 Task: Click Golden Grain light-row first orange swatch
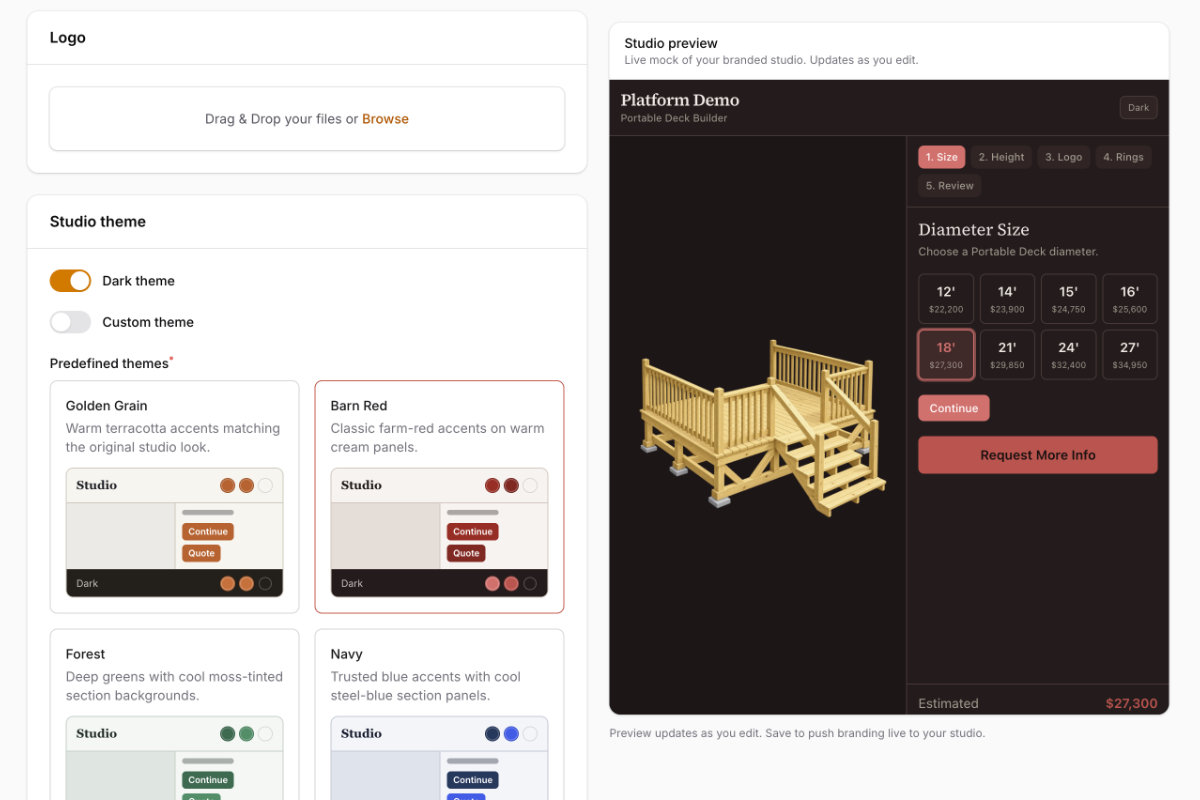click(227, 485)
